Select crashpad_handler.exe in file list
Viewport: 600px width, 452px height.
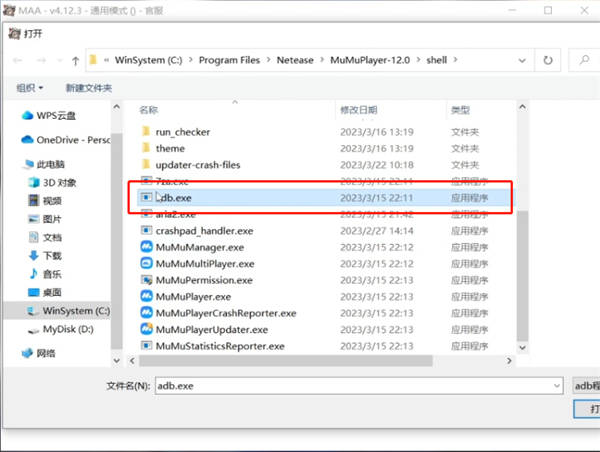pyautogui.click(x=204, y=231)
